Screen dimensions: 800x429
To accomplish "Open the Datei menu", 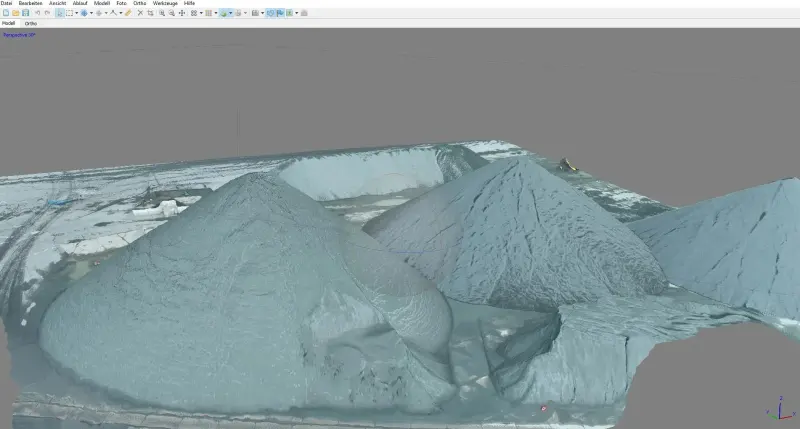I will click(6, 3).
